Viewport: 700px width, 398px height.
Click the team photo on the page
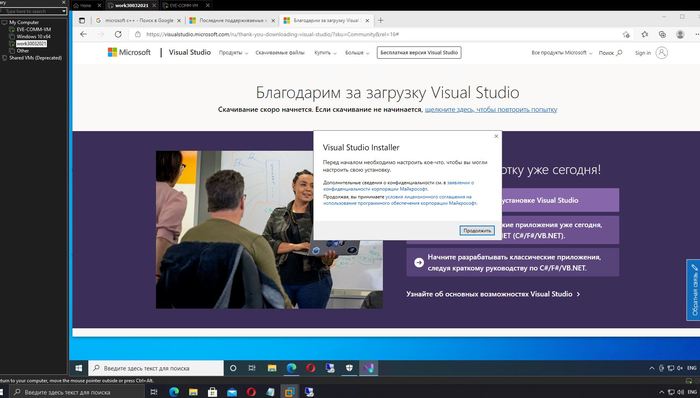click(x=269, y=229)
